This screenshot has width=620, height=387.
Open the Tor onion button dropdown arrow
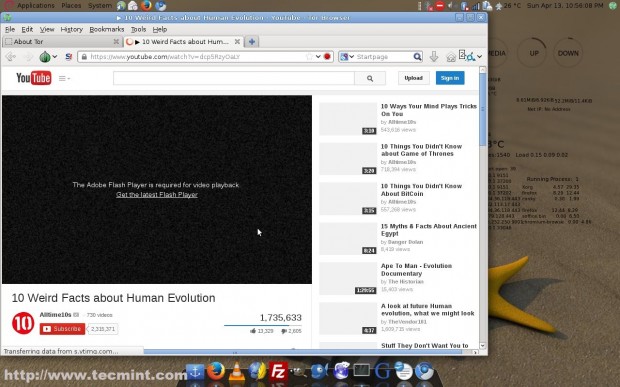coord(55,57)
